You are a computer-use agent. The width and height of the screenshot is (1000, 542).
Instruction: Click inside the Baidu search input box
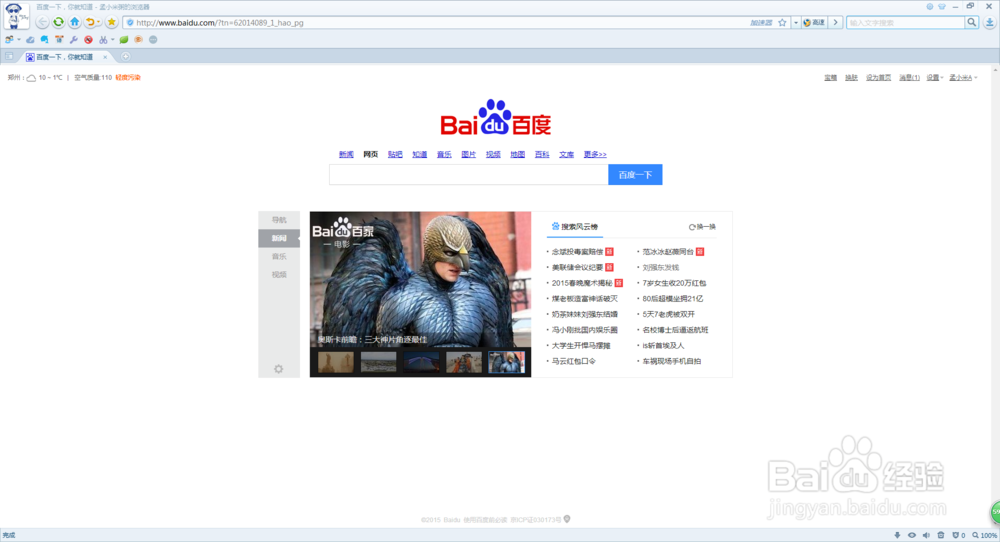469,175
